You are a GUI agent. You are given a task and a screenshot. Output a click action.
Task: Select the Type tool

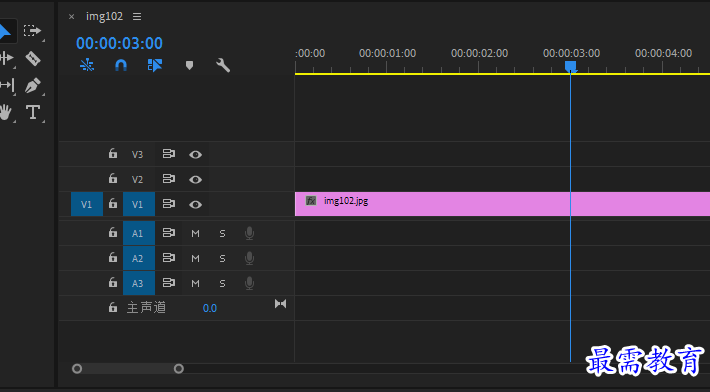coord(33,112)
